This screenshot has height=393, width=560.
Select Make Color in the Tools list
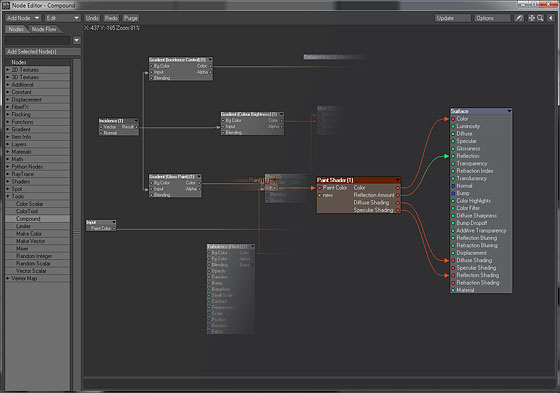coord(38,234)
